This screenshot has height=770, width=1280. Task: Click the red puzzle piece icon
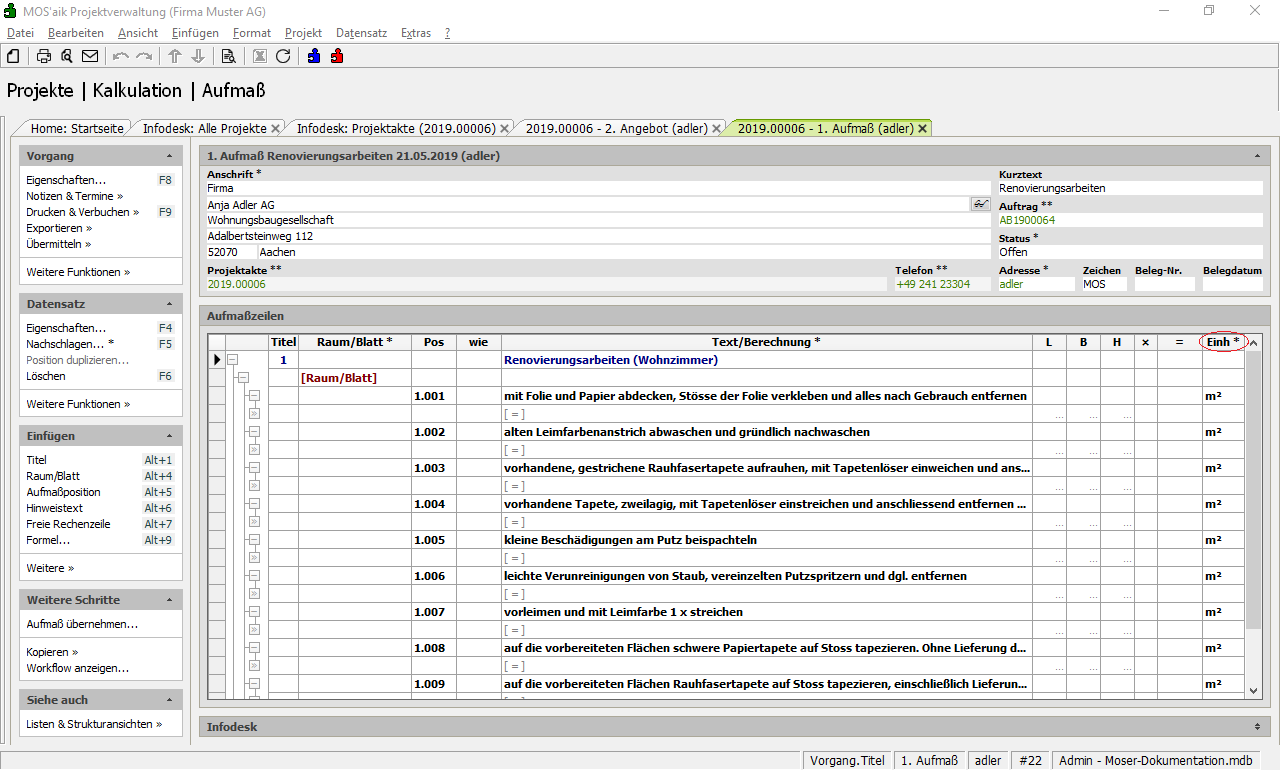click(337, 56)
